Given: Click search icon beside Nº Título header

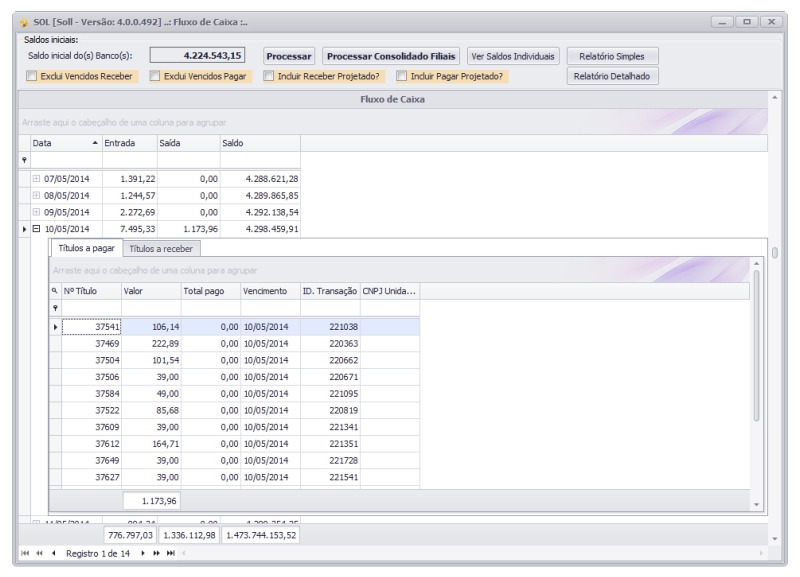Looking at the screenshot, I should [56, 291].
